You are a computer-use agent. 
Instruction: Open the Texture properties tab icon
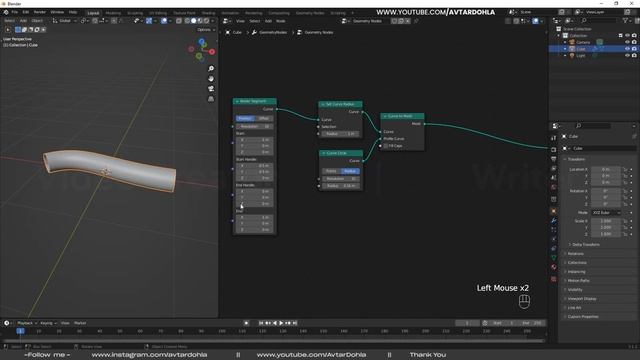(553, 279)
